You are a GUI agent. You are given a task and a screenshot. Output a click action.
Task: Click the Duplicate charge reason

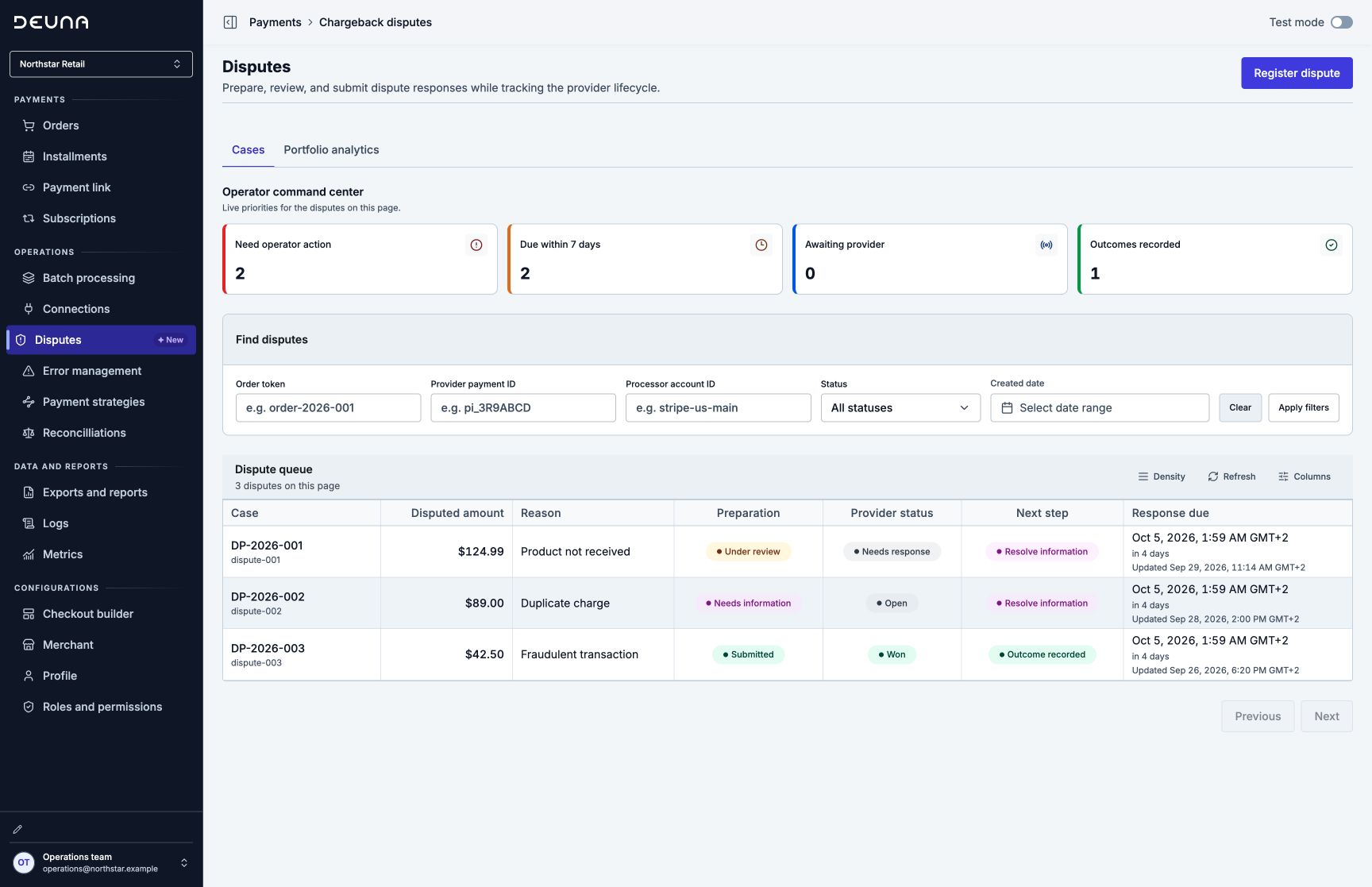coord(565,604)
